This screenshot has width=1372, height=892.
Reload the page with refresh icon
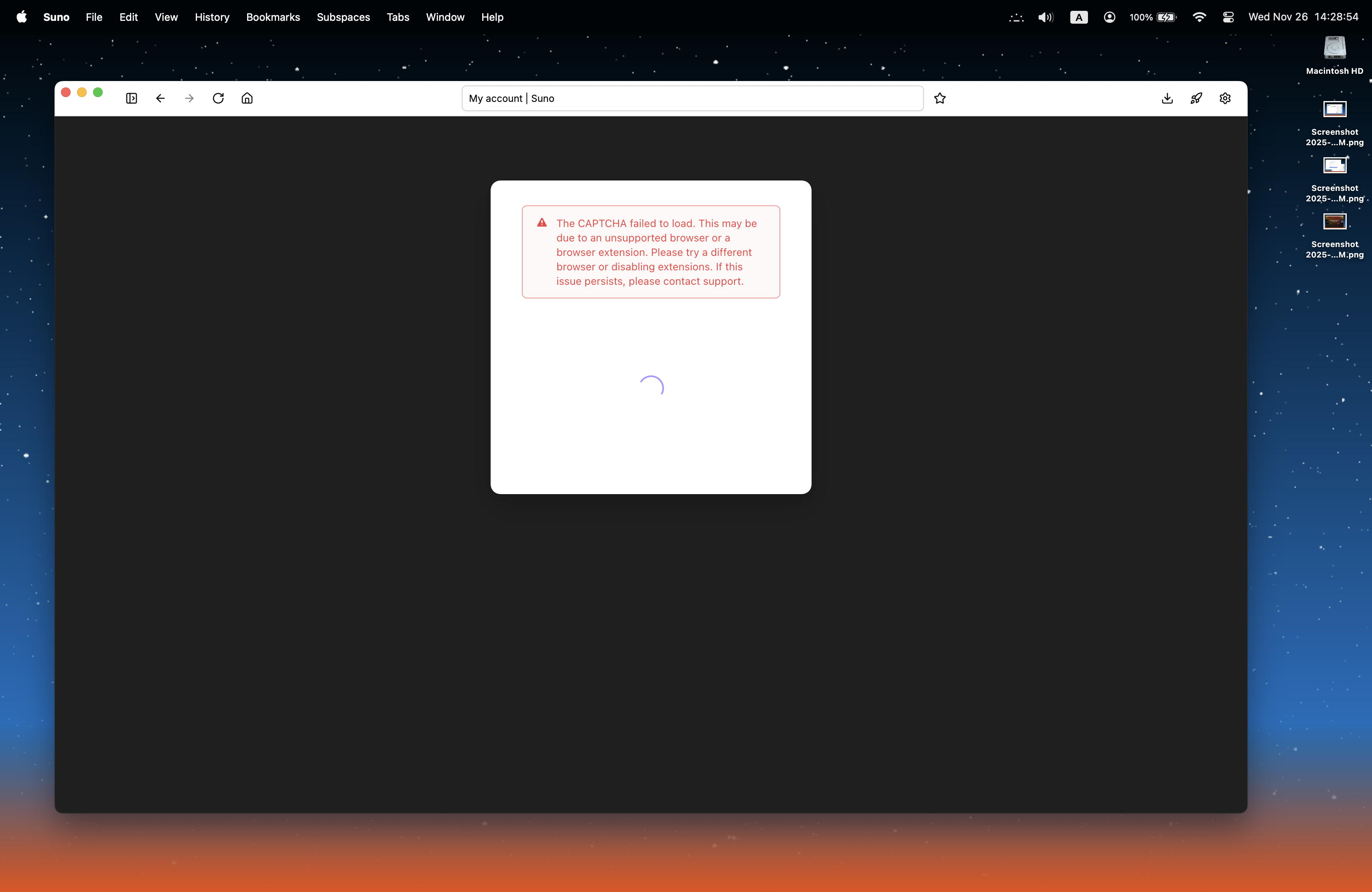[218, 99]
